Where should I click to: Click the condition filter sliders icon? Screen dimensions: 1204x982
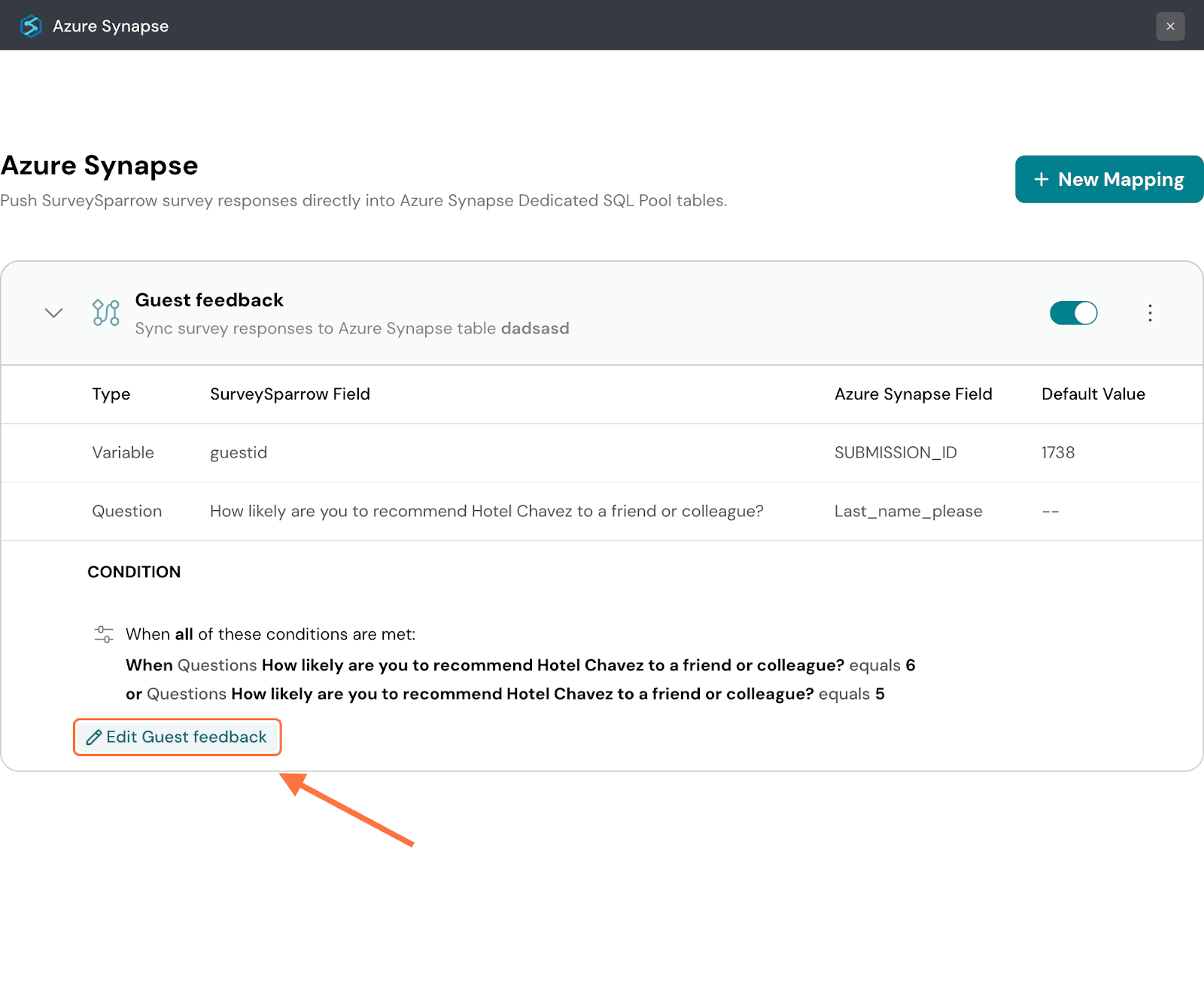(104, 634)
